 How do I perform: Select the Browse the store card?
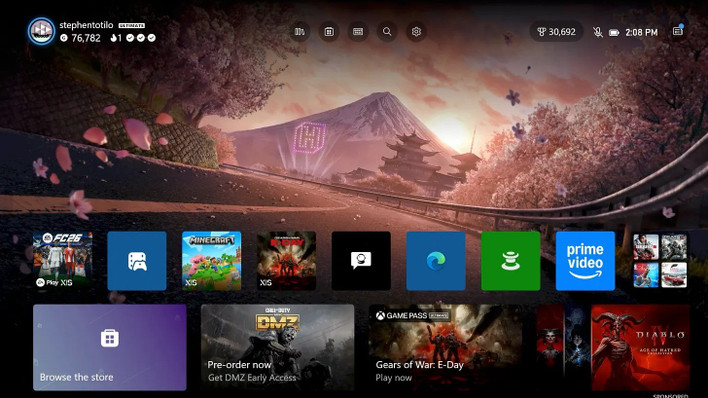click(x=110, y=347)
